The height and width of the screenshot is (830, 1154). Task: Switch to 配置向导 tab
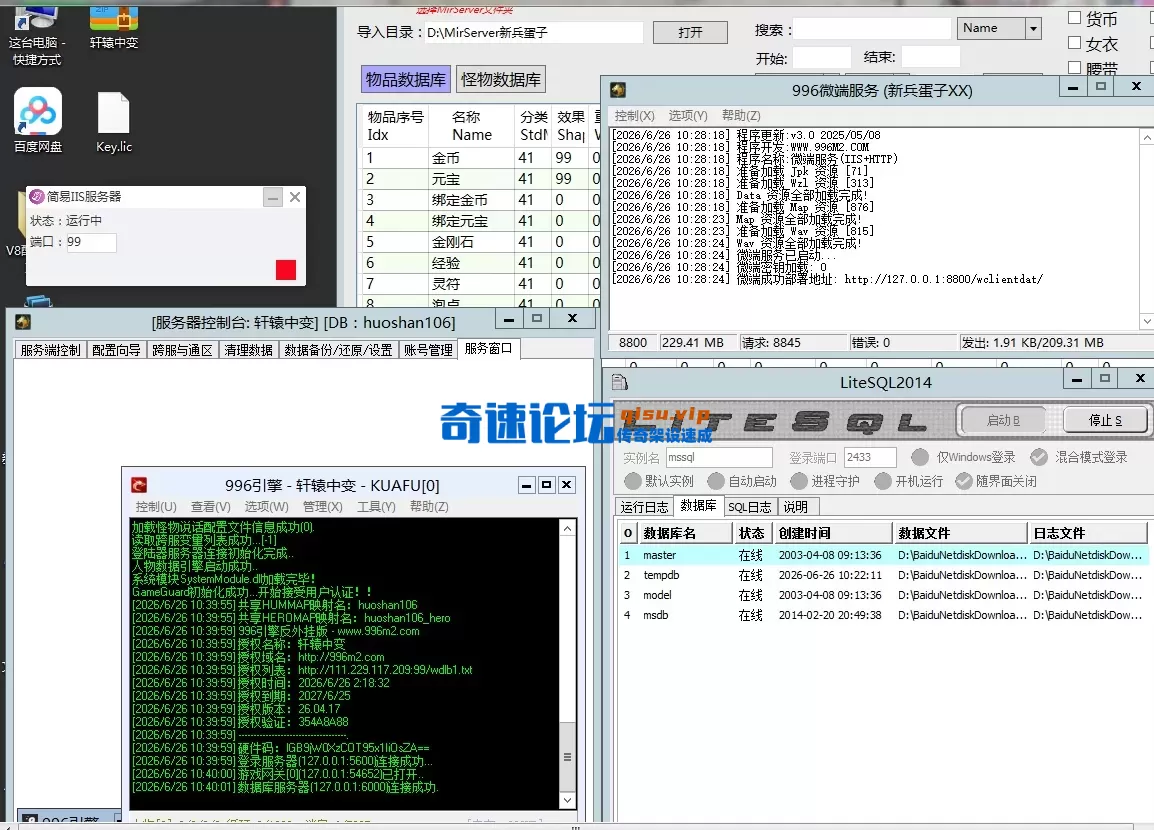pyautogui.click(x=116, y=350)
